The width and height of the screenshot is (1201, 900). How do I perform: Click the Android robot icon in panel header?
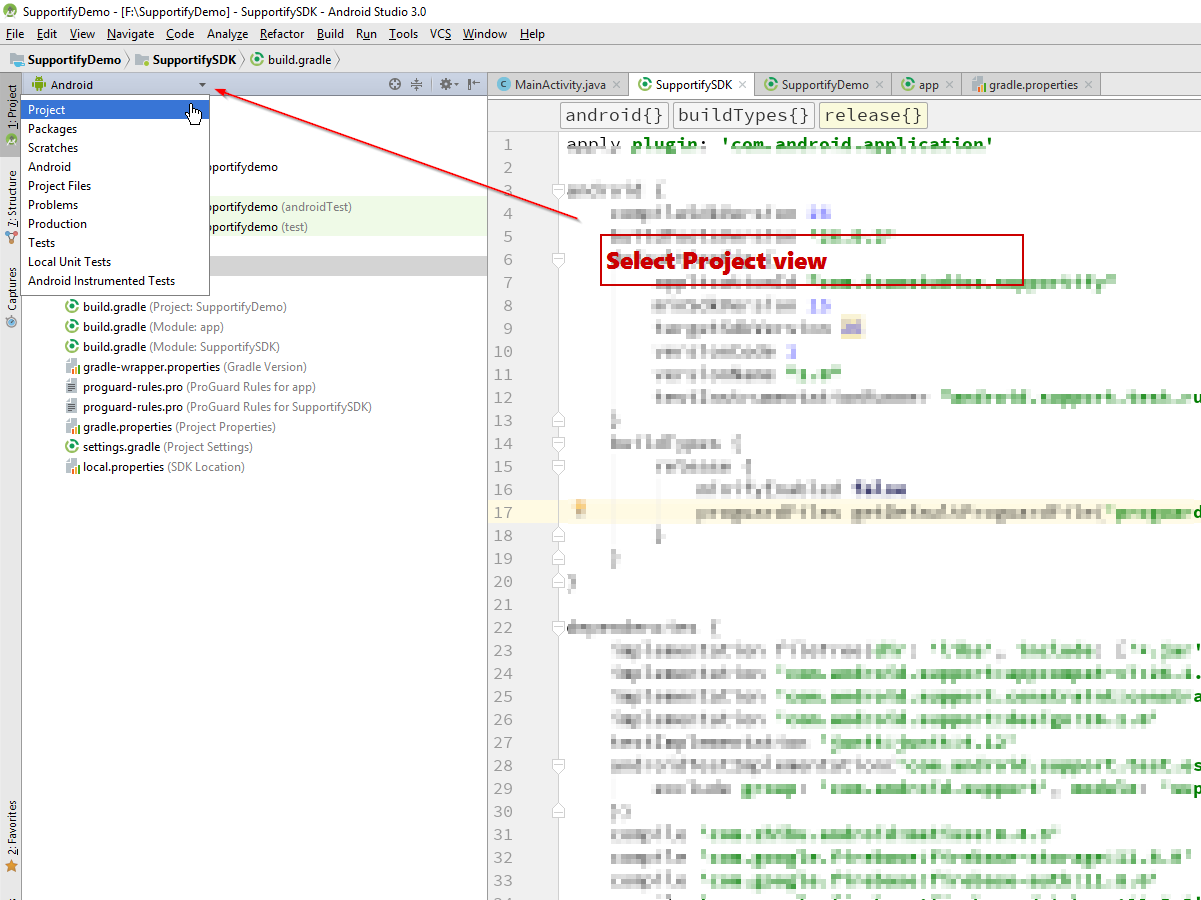pos(39,85)
